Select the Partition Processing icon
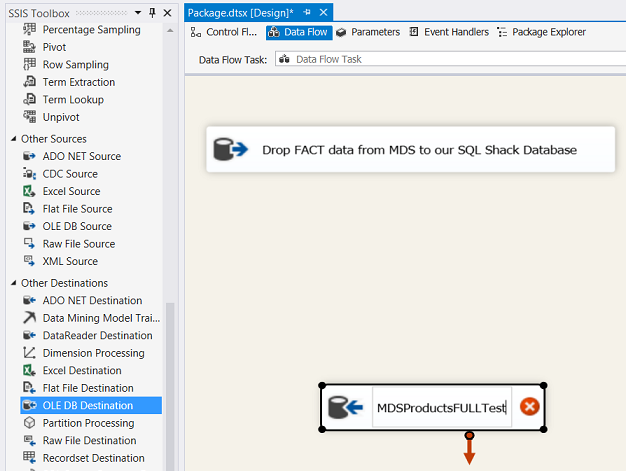Viewport: 626px width, 471px height. click(29, 423)
